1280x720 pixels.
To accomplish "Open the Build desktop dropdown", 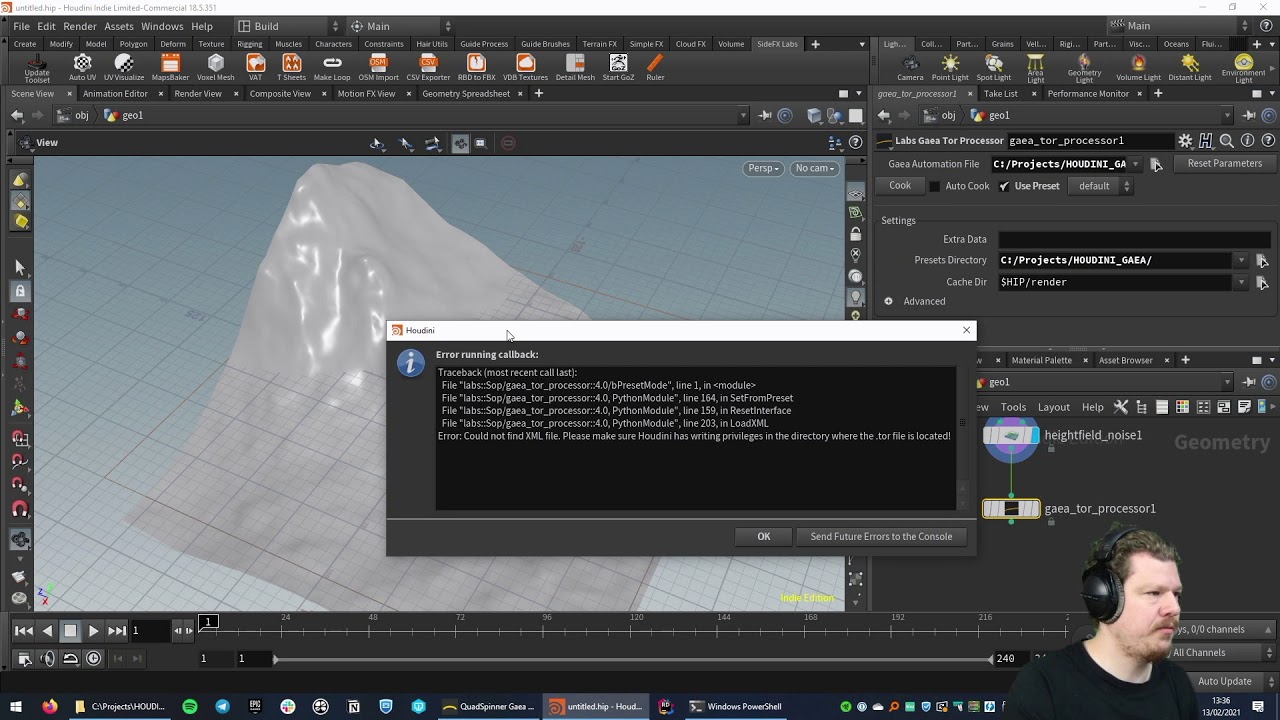I will [286, 26].
